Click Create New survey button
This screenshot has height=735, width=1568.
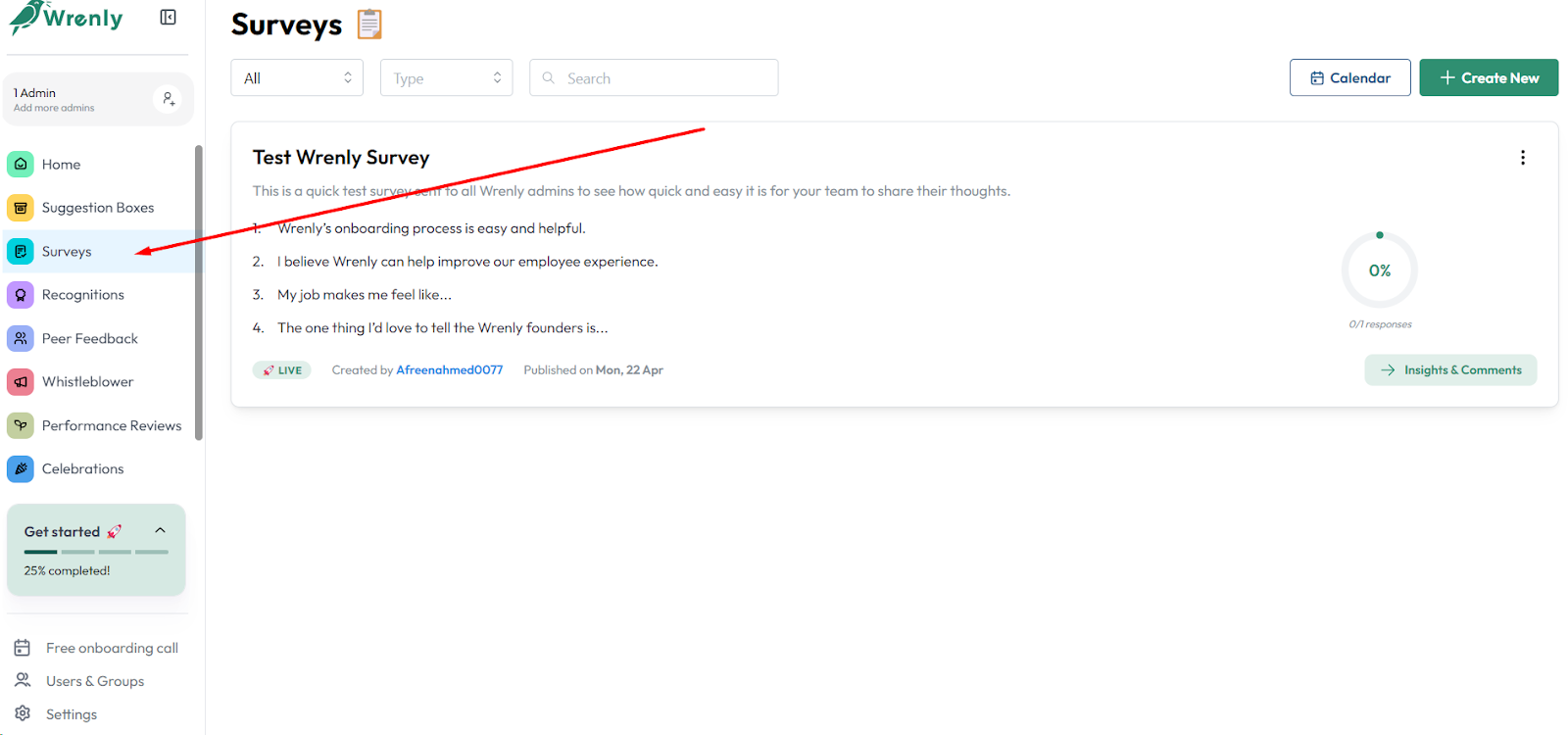(x=1489, y=77)
